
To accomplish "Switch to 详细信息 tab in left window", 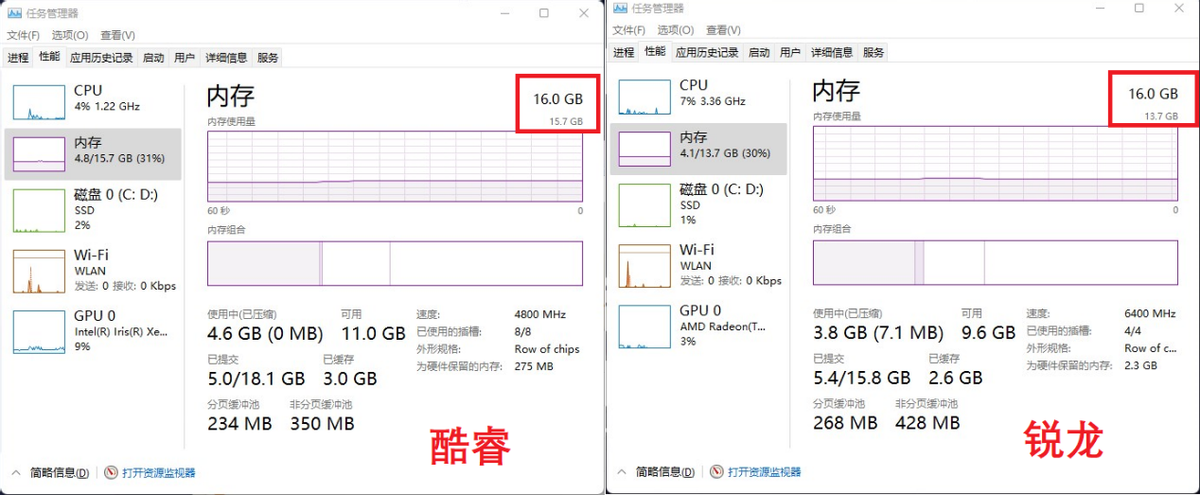I will click(226, 58).
